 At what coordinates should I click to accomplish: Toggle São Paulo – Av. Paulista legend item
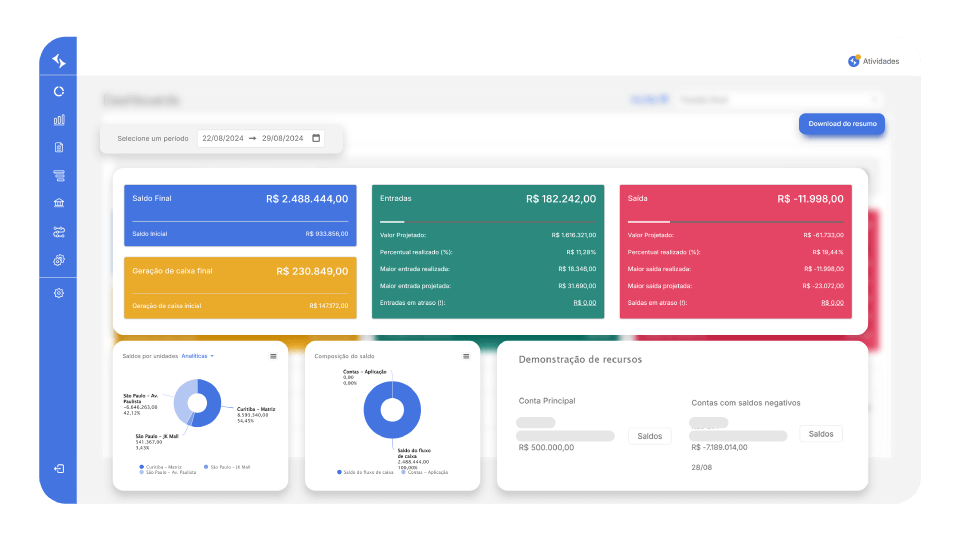[x=168, y=472]
